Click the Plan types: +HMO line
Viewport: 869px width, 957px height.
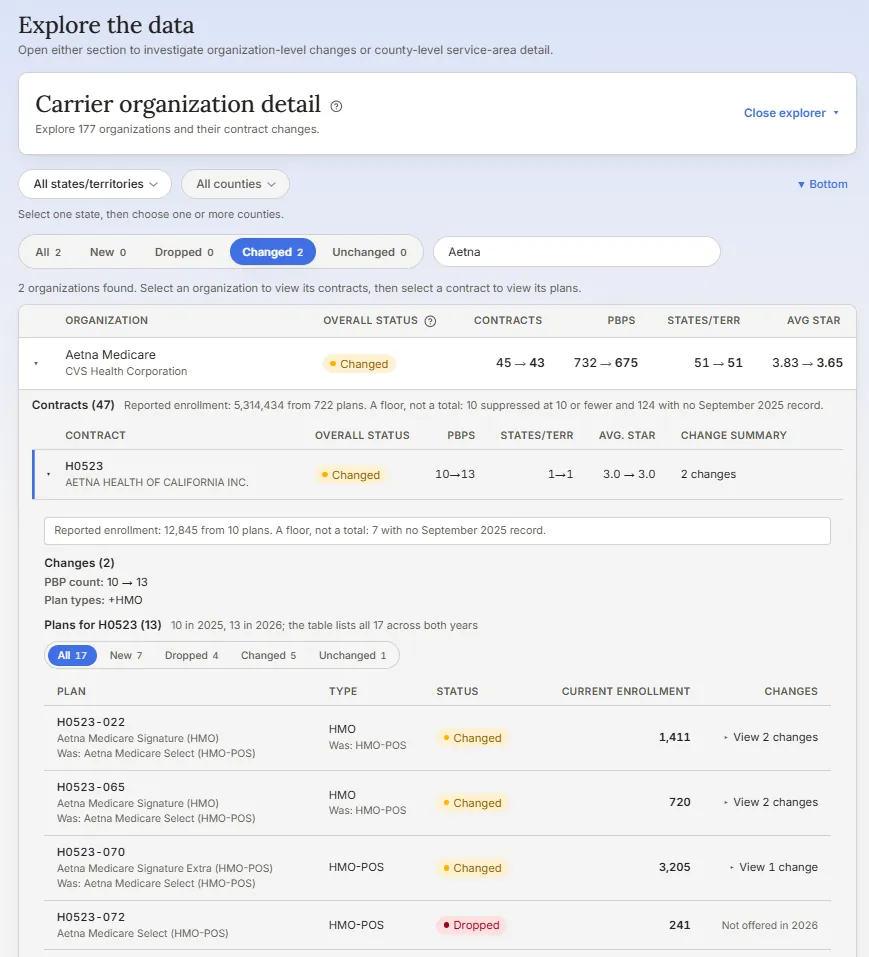click(x=93, y=601)
